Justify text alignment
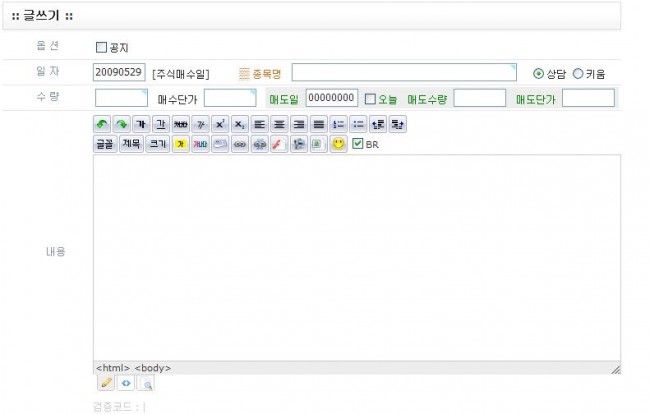The width and height of the screenshot is (650, 414). 319,124
